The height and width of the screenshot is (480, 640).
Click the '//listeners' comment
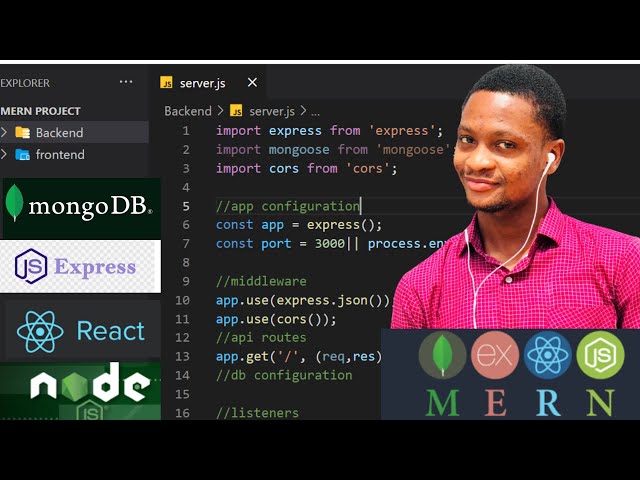point(258,413)
